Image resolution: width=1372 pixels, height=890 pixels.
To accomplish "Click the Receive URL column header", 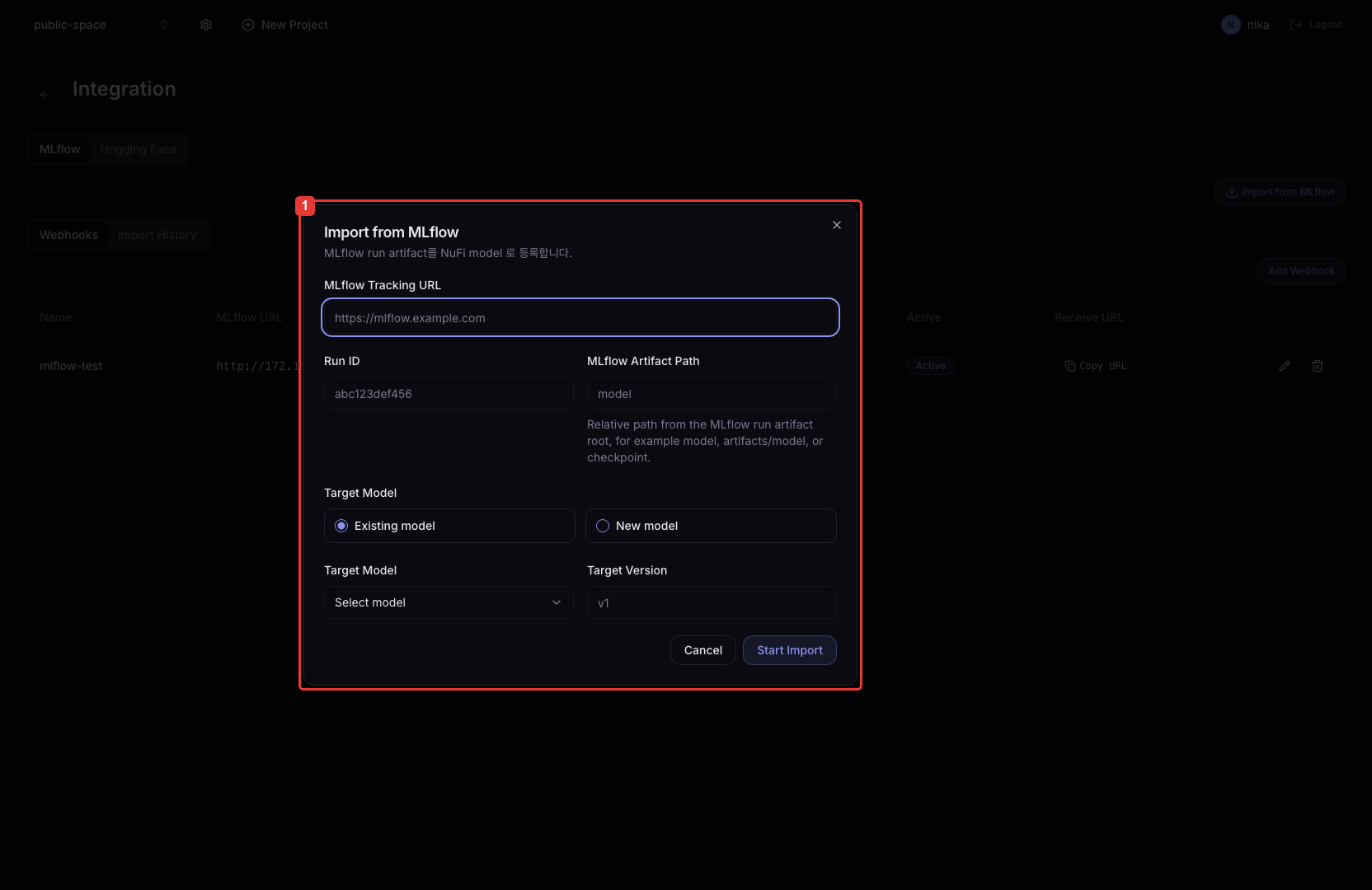I will [1088, 317].
